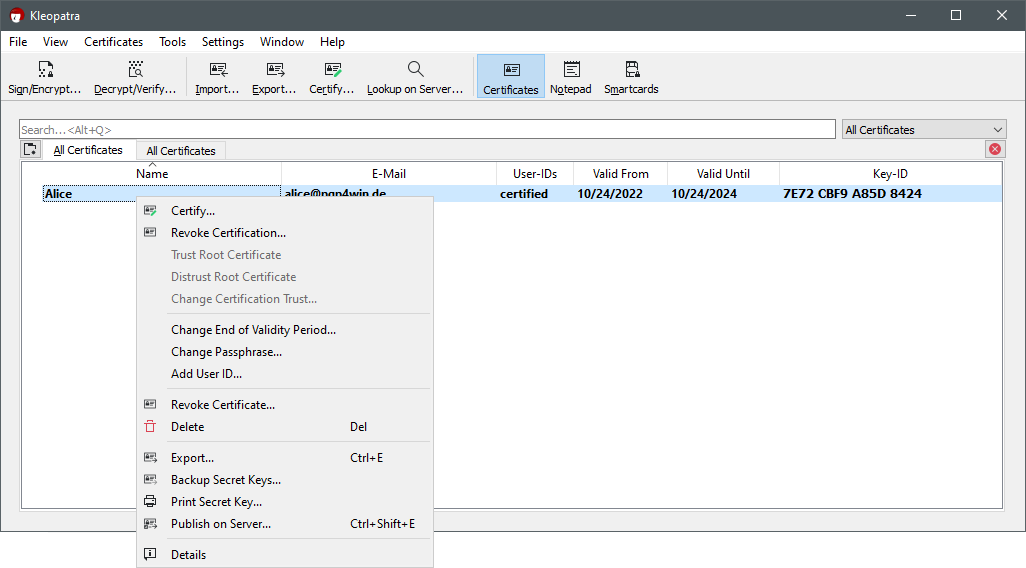The image size is (1026, 568).
Task: Click the new tab icon beside tabs
Action: (30, 150)
